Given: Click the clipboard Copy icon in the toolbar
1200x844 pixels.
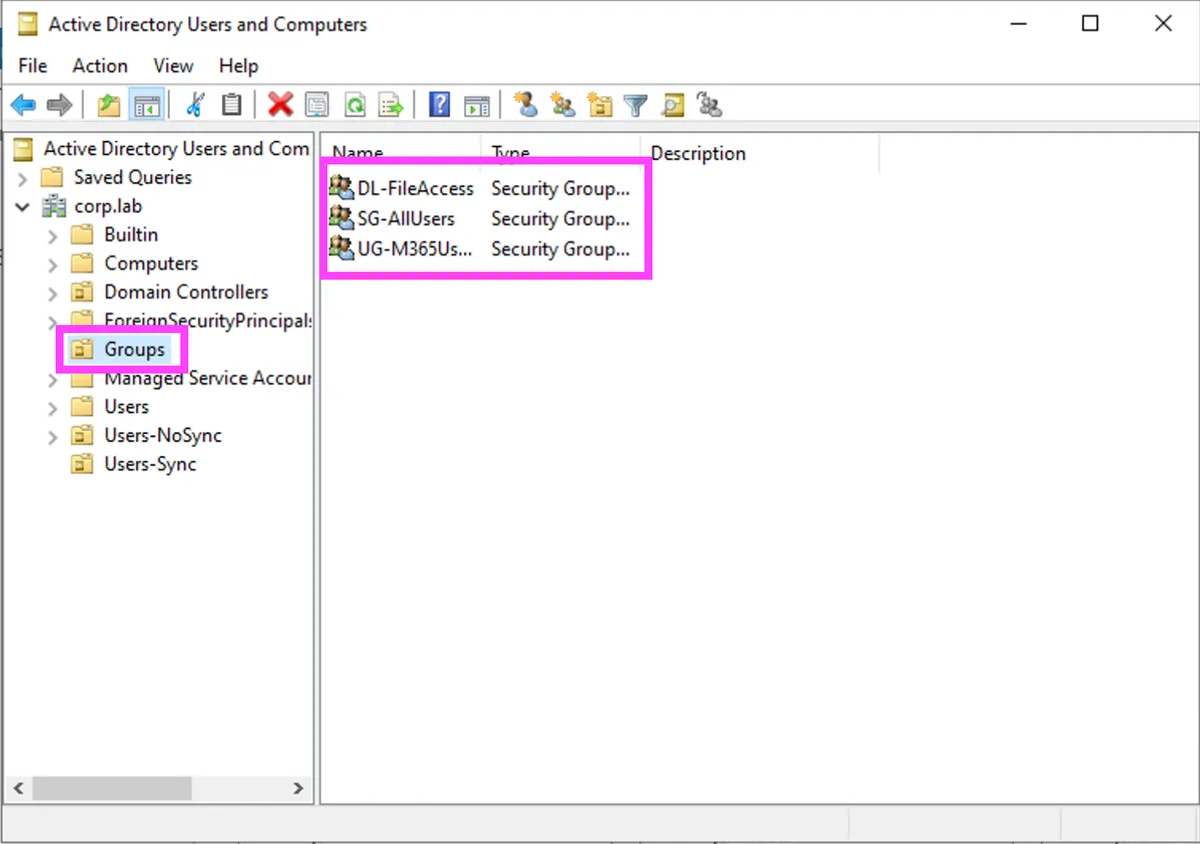Looking at the screenshot, I should pyautogui.click(x=231, y=105).
